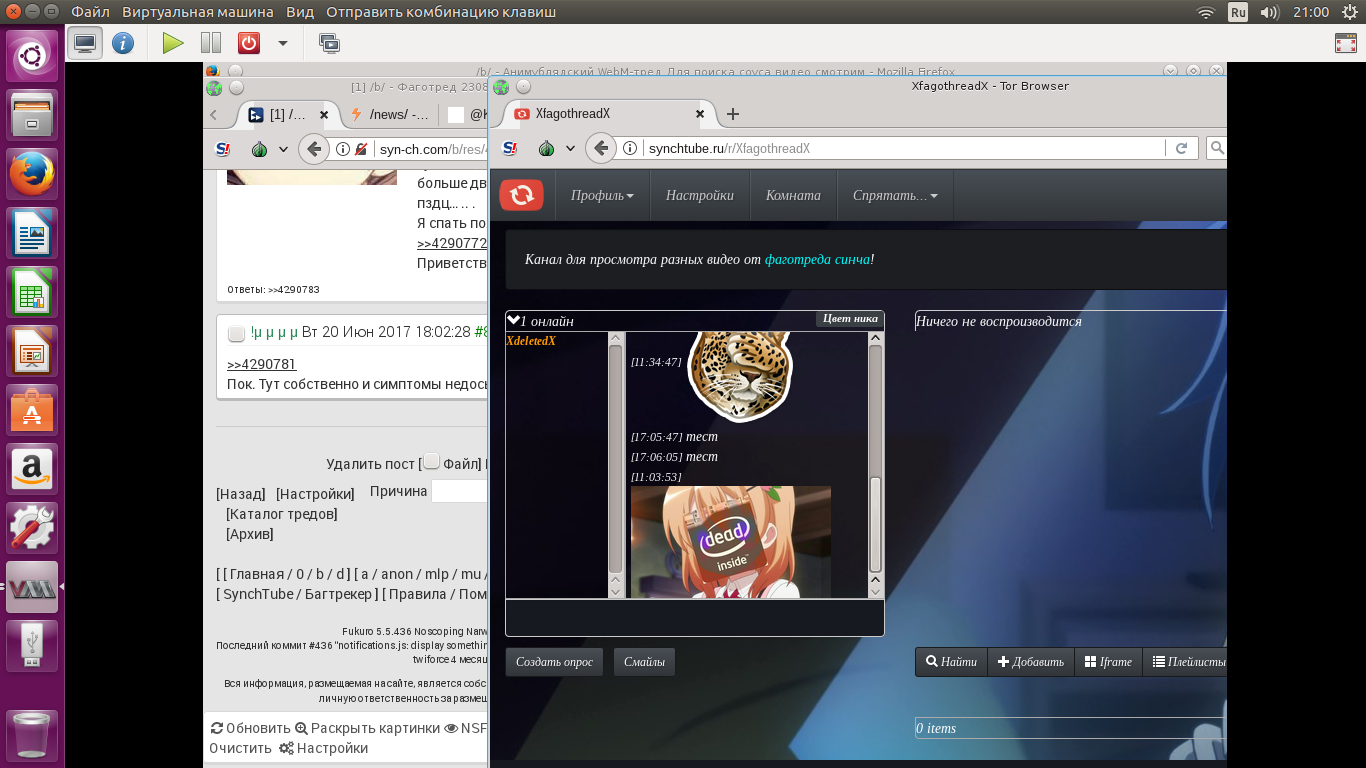Click back arrow in Tor Browser
Viewport: 1366px width, 768px height.
tap(600, 148)
